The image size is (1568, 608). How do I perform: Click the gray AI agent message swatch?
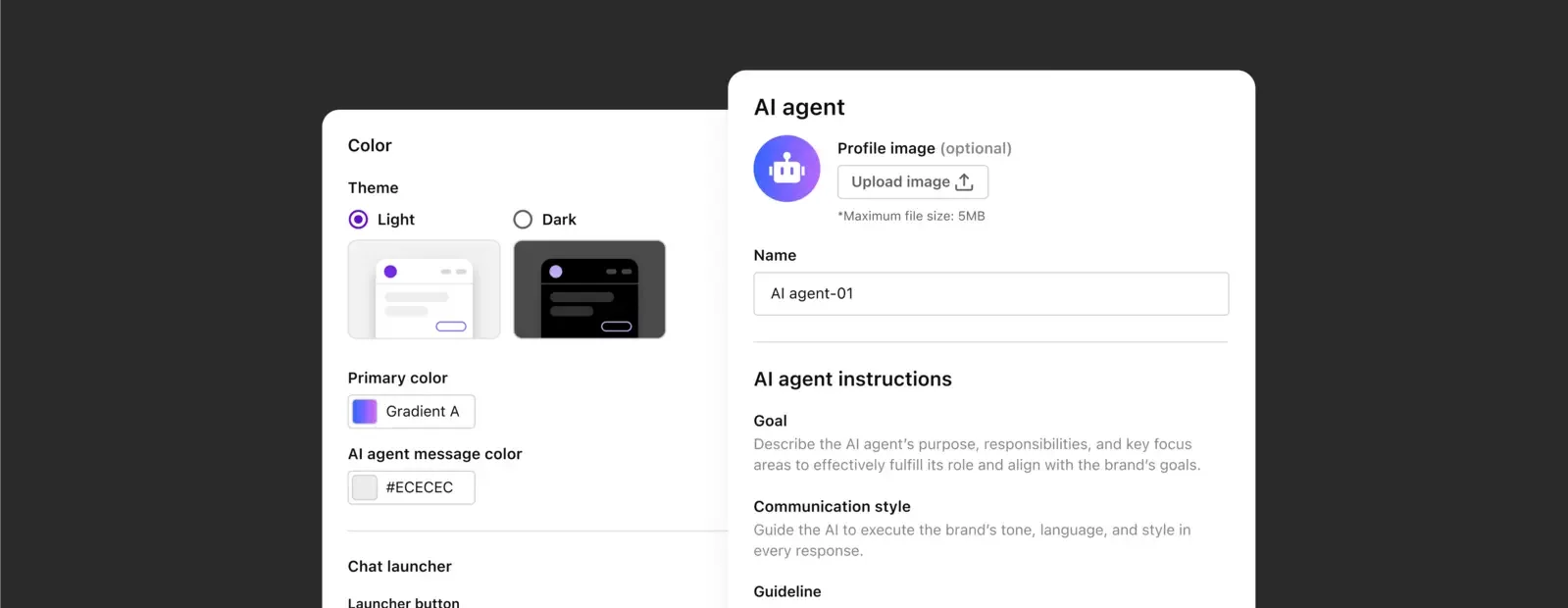(365, 487)
